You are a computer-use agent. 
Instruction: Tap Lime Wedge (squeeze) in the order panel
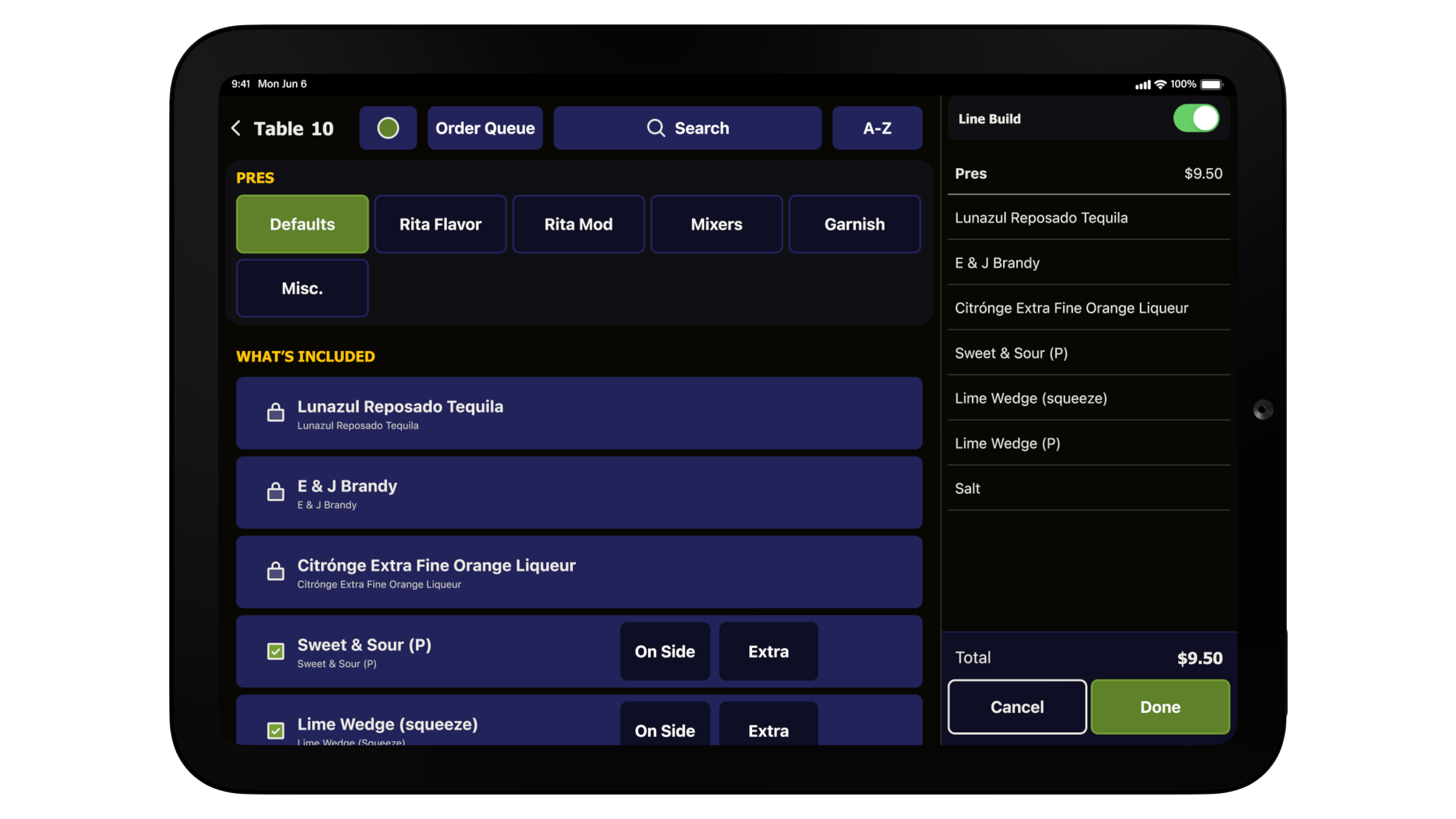1089,398
